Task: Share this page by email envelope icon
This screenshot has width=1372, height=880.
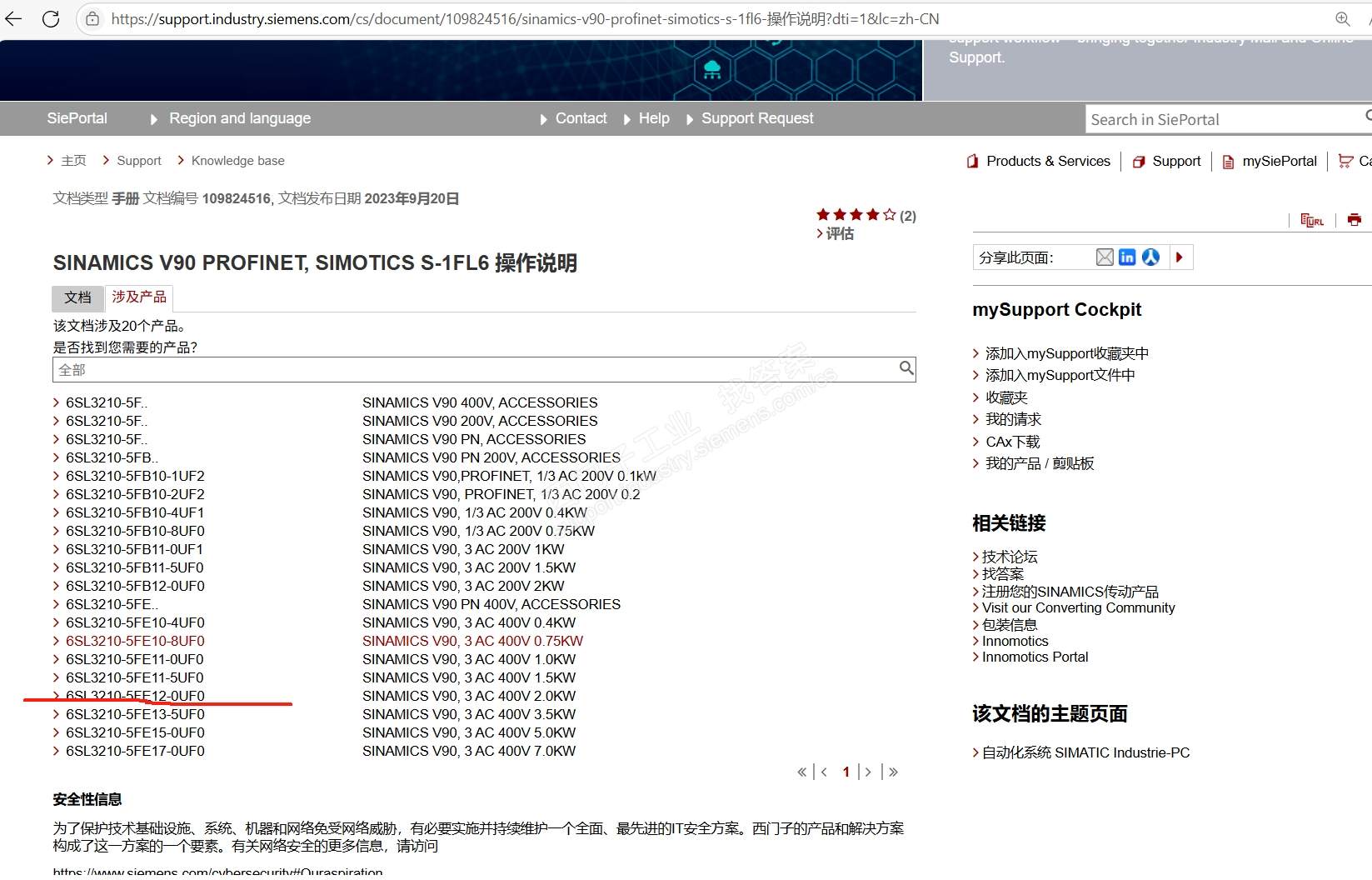Action: point(1105,257)
